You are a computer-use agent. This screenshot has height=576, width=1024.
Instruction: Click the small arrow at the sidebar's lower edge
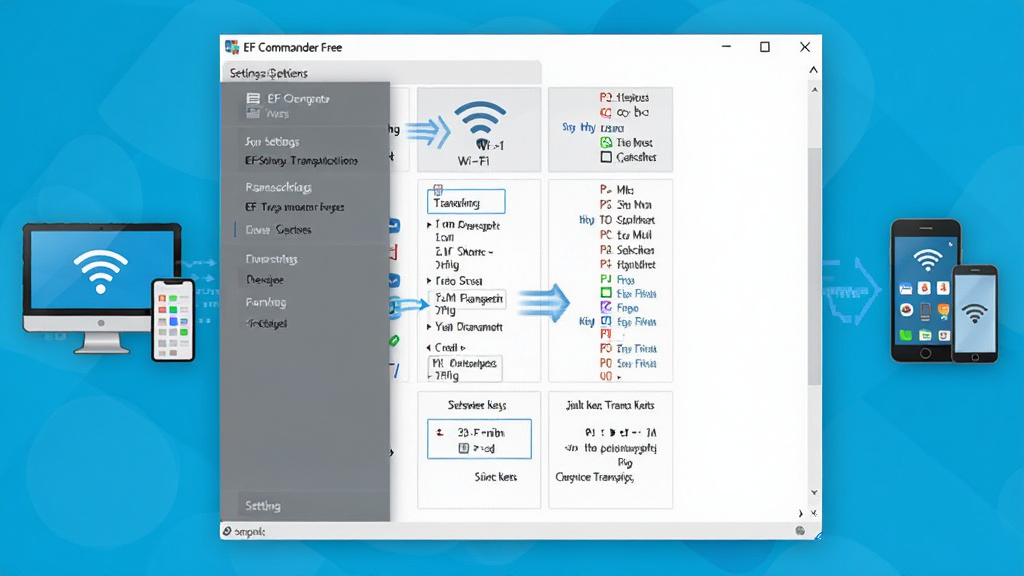392,452
